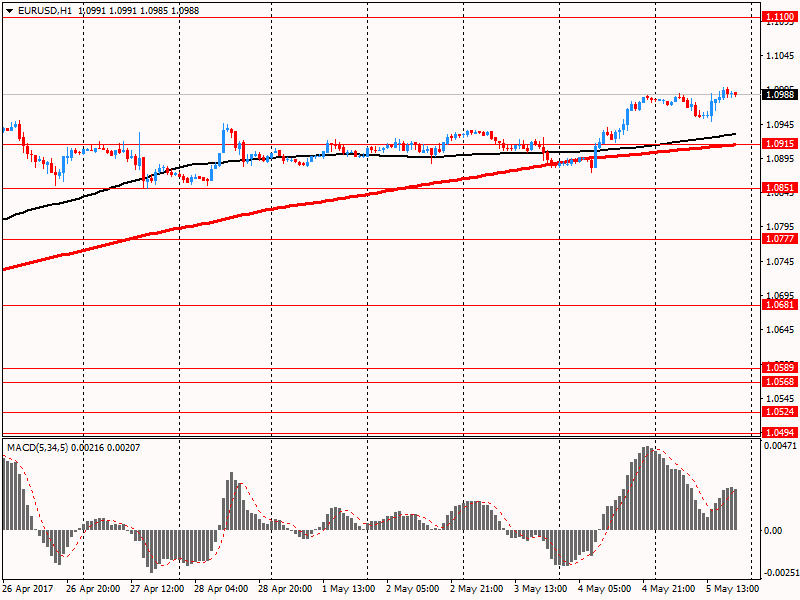Screen dimensions: 800x600
Task: Select the 1.1100 price level label
Action: [x=780, y=17]
